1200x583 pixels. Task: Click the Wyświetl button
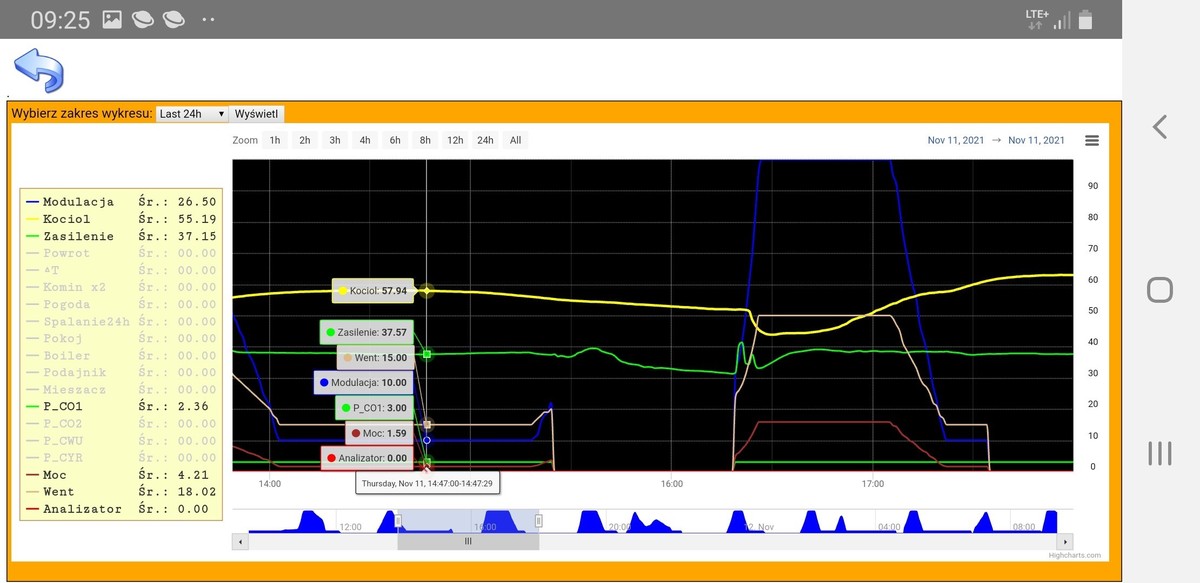pos(258,114)
